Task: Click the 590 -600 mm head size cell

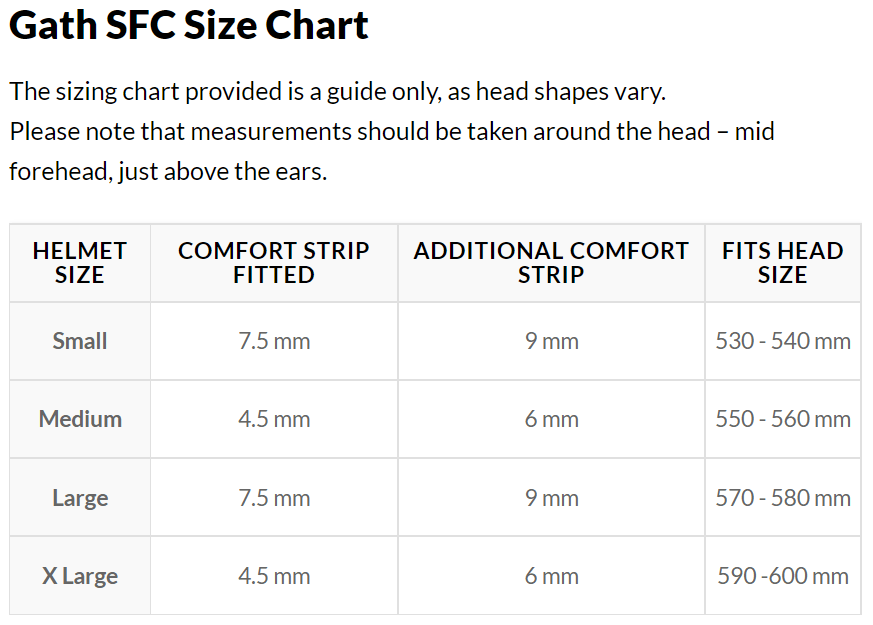Action: 783,576
